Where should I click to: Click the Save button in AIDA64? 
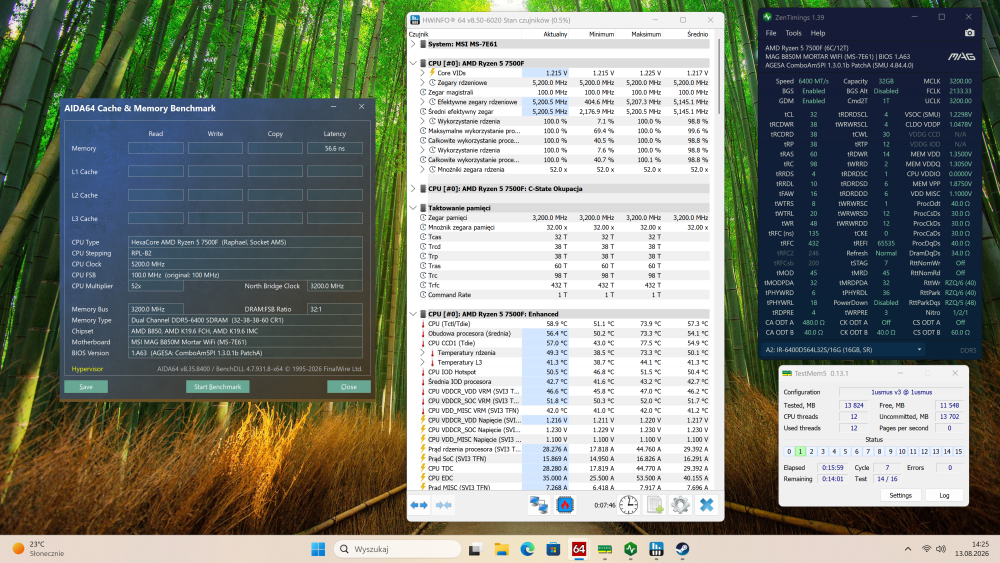[86, 386]
